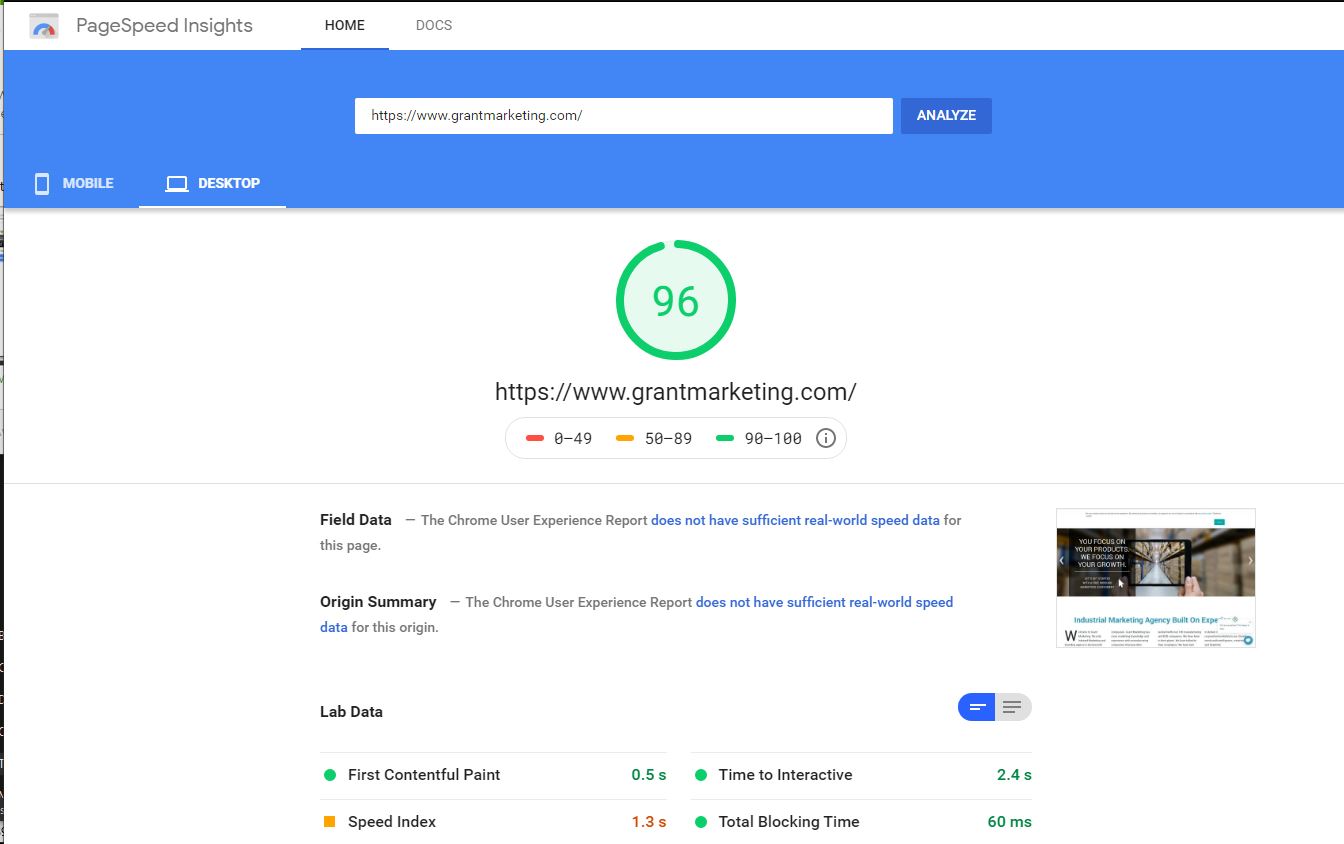
Task: Open Origin Summary insufficient speed data link
Action: tap(824, 602)
